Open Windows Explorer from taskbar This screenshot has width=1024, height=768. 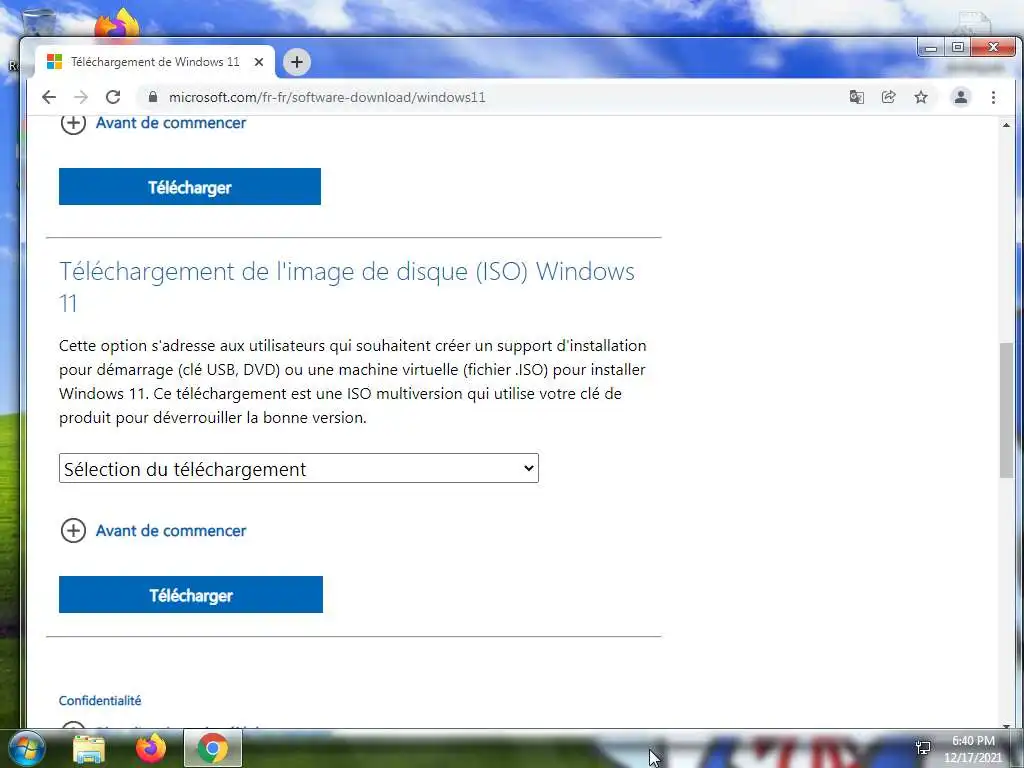[x=89, y=749]
